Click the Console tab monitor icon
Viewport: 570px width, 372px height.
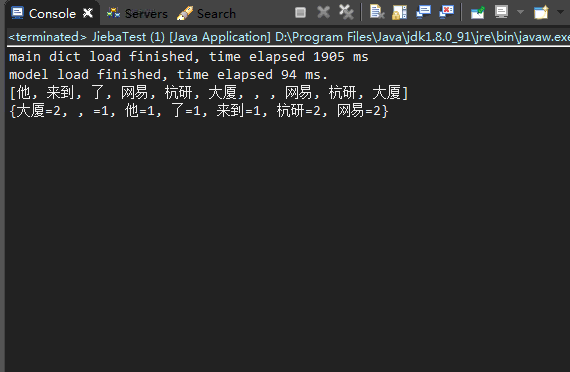click(17, 13)
